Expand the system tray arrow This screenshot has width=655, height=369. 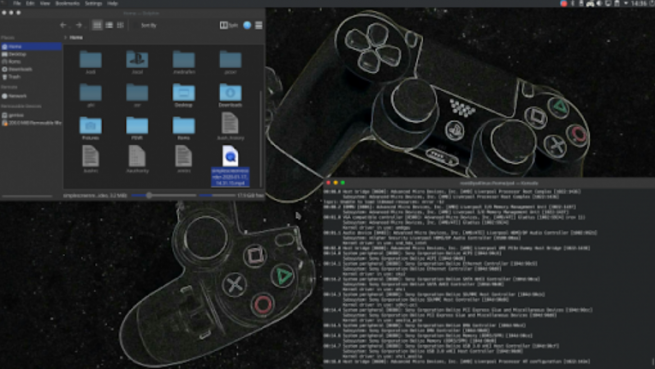tap(626, 3)
